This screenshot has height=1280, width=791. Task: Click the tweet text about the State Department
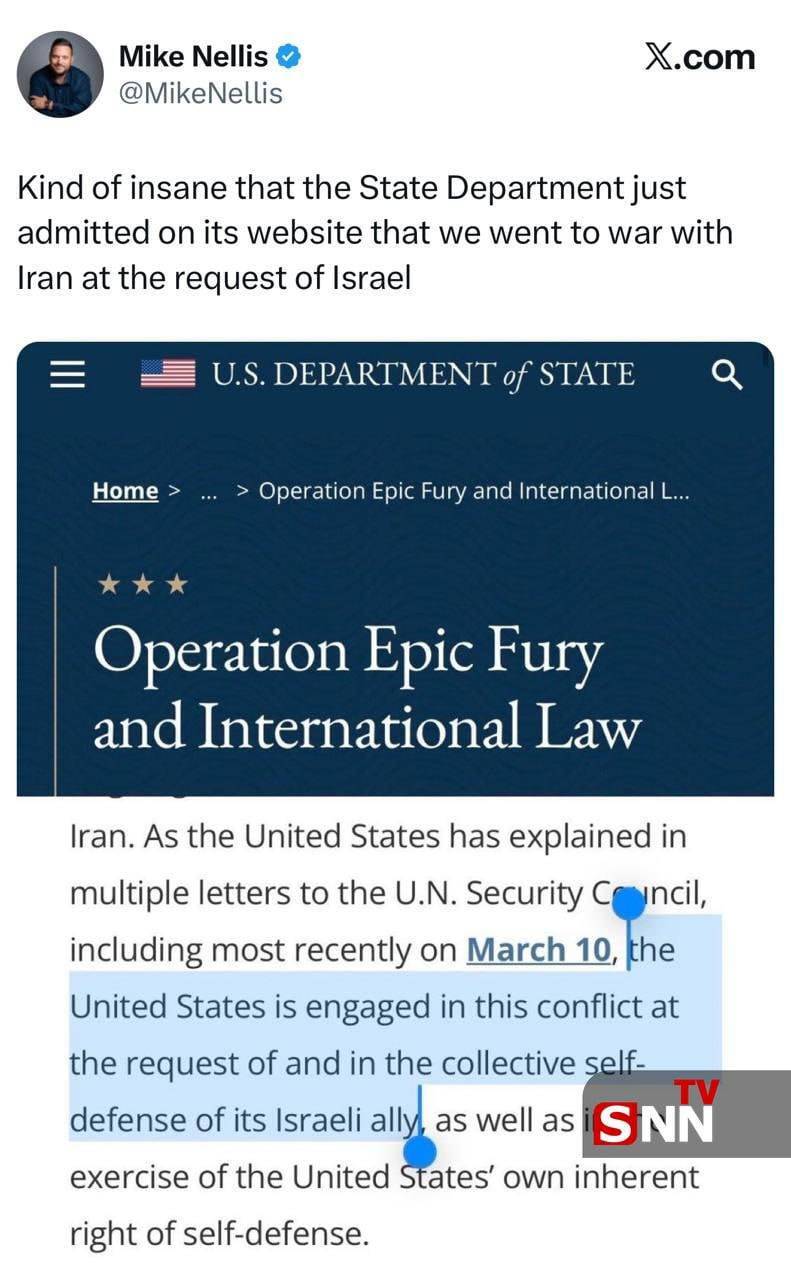click(375, 232)
